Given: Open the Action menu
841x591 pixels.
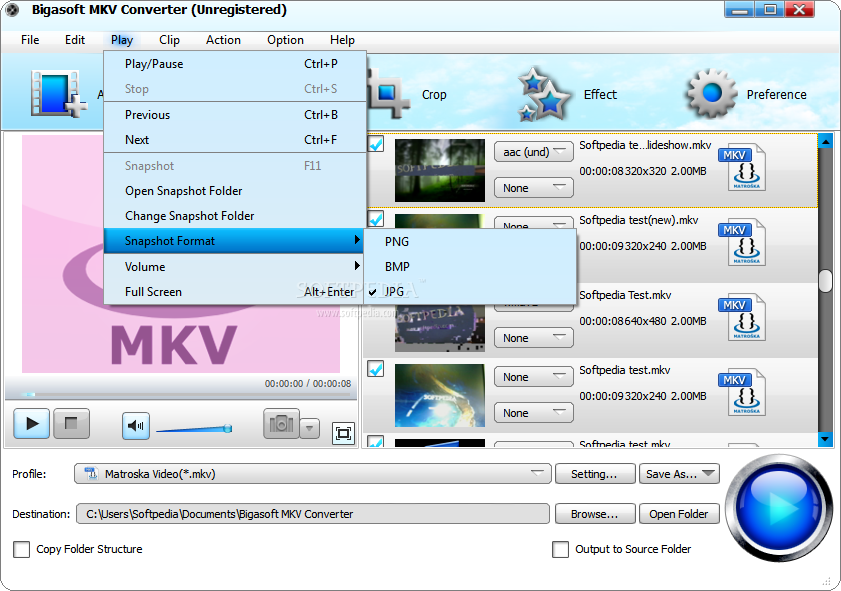Looking at the screenshot, I should (223, 40).
